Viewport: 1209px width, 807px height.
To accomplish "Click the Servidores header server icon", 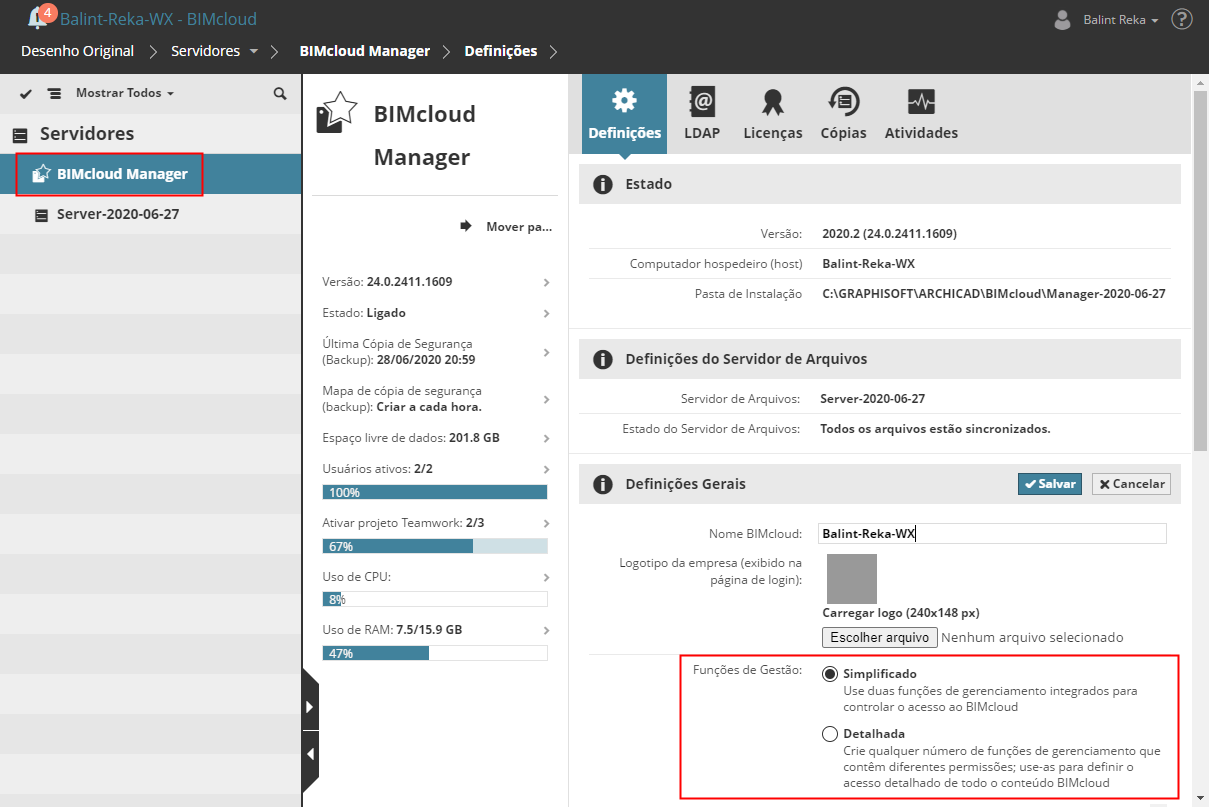I will pyautogui.click(x=20, y=134).
